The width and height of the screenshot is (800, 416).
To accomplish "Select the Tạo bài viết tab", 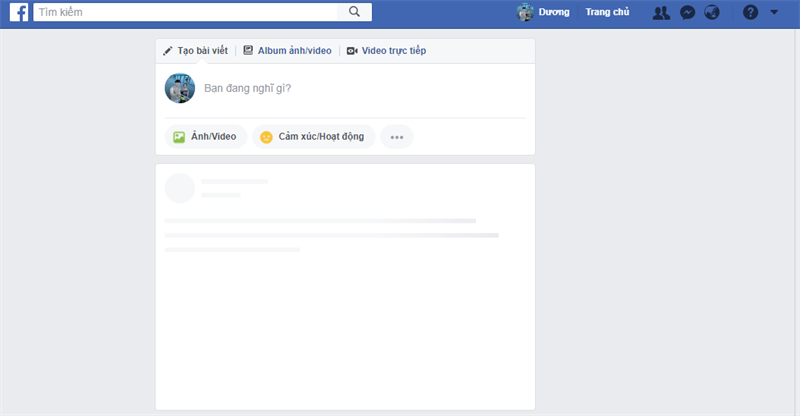I will (195, 51).
